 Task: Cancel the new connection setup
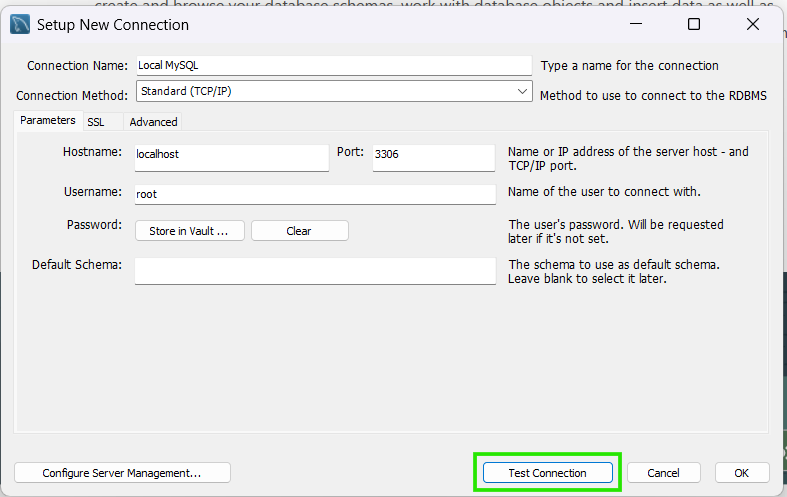[x=664, y=473]
